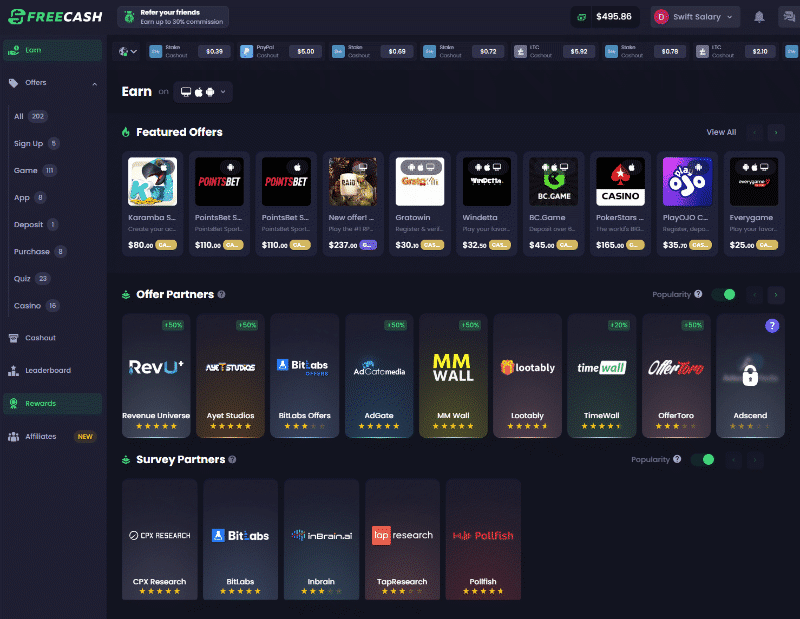The height and width of the screenshot is (619, 800).
Task: Click the refer friends gift icon
Action: pos(130,17)
